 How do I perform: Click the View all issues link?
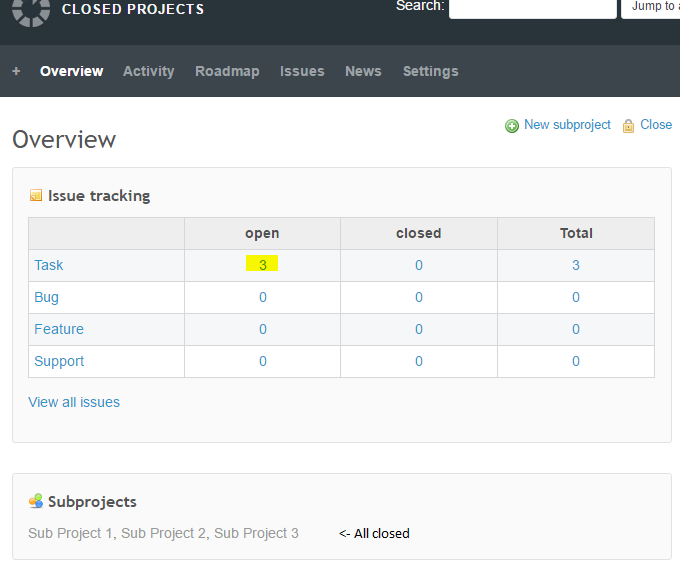(74, 402)
